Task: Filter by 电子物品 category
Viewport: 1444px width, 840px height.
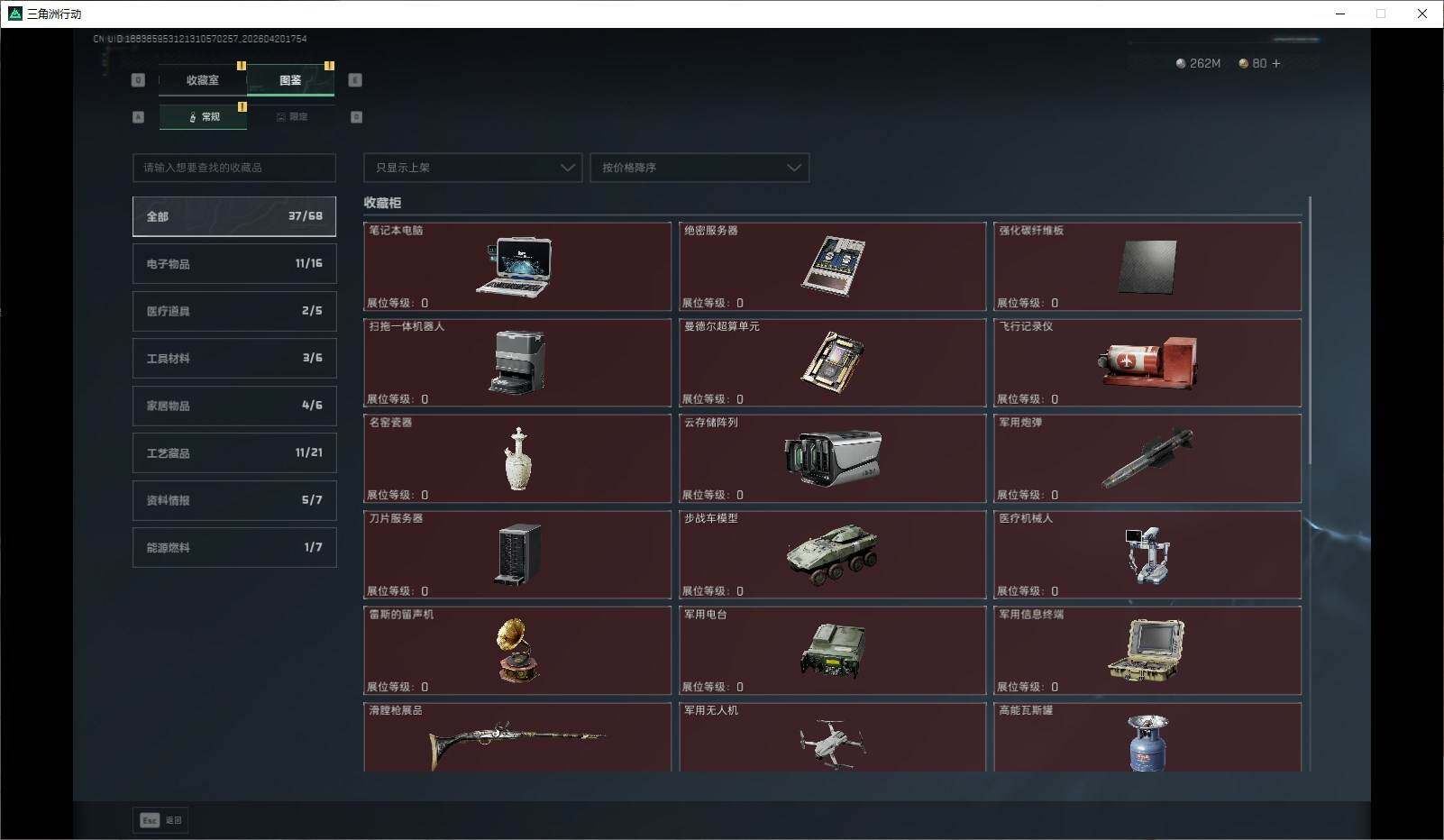Action: [234, 264]
